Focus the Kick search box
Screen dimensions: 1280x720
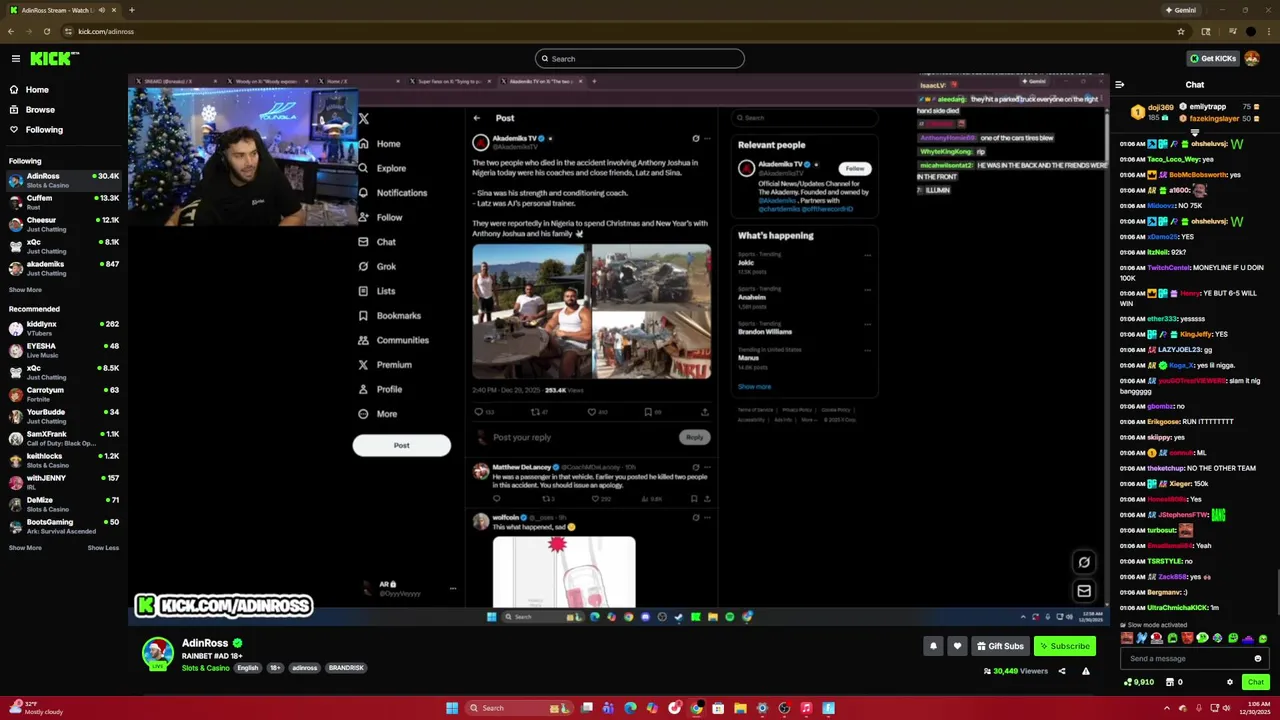click(x=640, y=58)
